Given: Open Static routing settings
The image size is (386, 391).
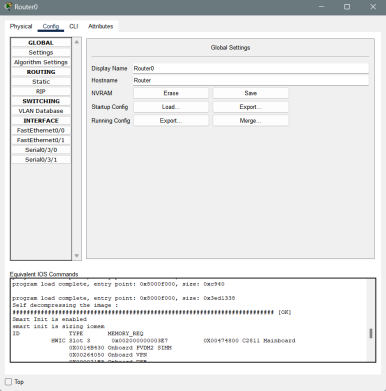Looking at the screenshot, I should [41, 82].
